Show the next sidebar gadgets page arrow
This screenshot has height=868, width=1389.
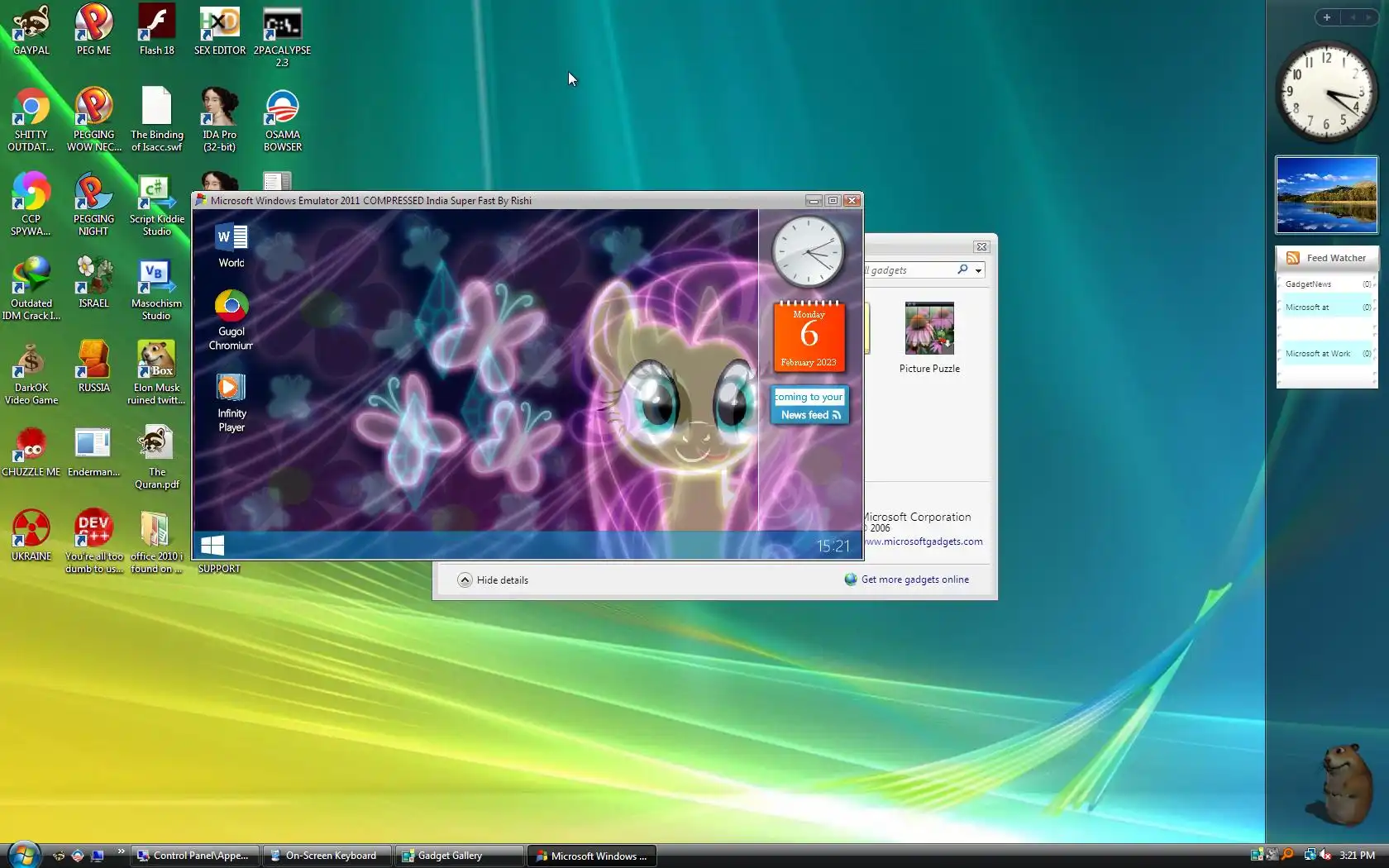[1370, 17]
